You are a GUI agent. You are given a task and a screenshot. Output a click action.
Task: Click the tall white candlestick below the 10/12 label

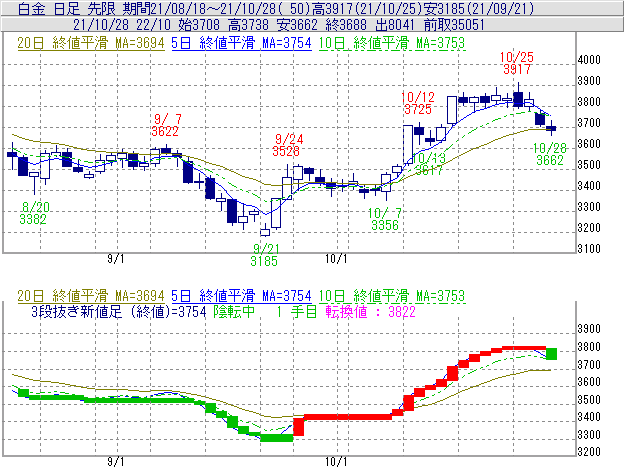tap(408, 144)
